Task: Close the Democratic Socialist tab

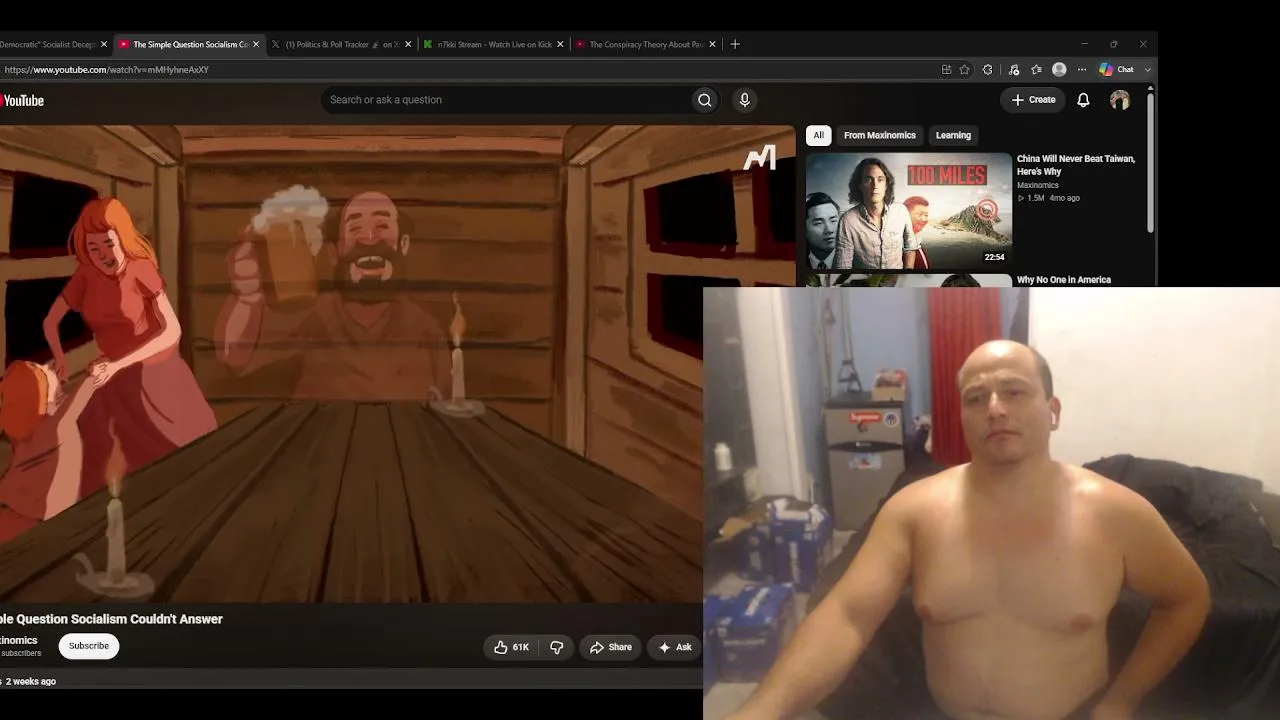Action: (x=104, y=44)
